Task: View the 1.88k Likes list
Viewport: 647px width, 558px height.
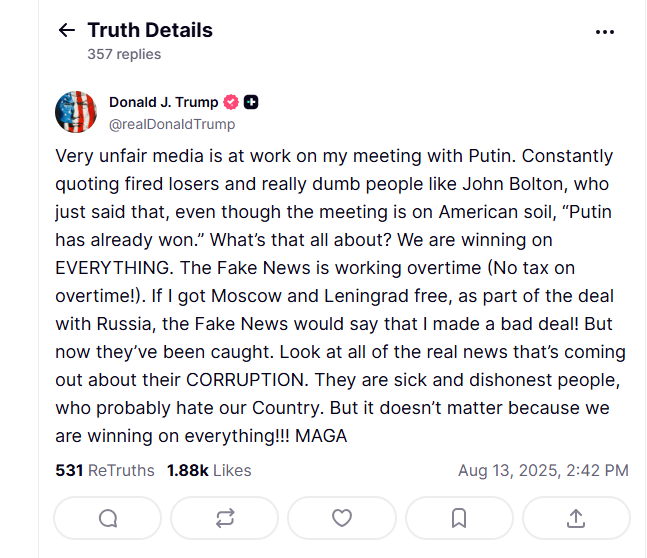Action: (209, 471)
